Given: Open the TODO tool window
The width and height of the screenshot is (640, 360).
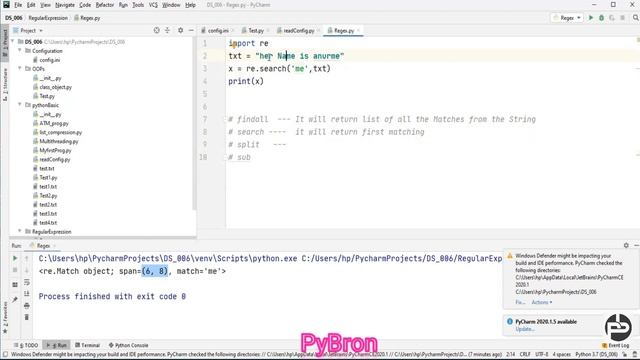Looking at the screenshot, I should (x=26, y=345).
